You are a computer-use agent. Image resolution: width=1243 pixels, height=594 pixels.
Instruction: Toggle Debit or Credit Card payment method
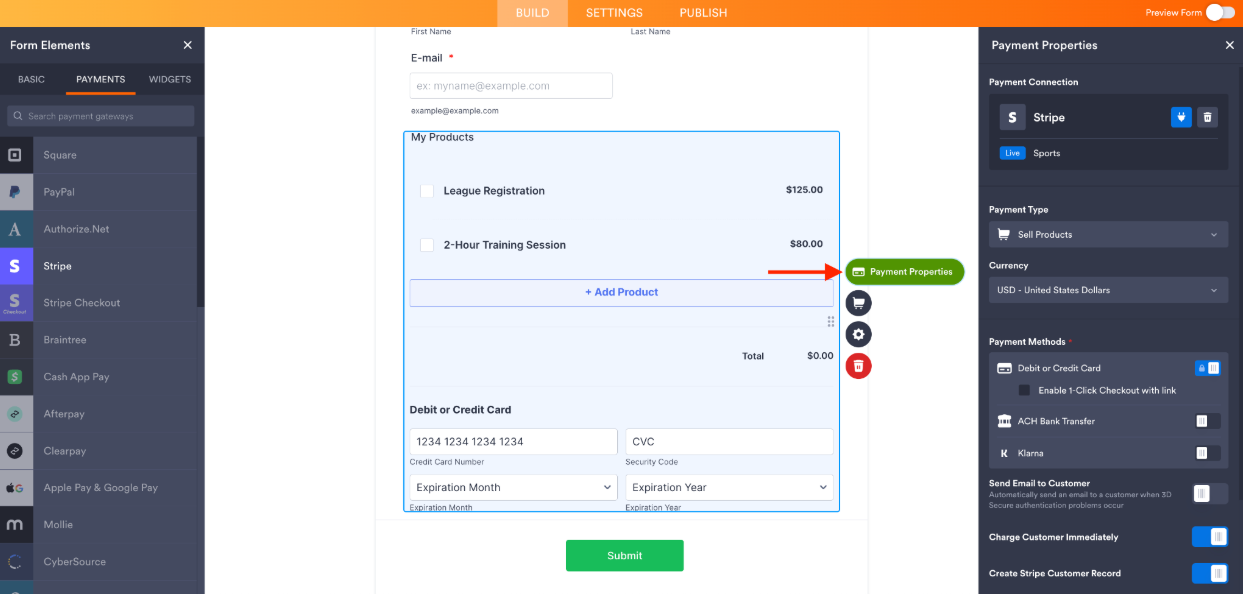coord(1207,368)
